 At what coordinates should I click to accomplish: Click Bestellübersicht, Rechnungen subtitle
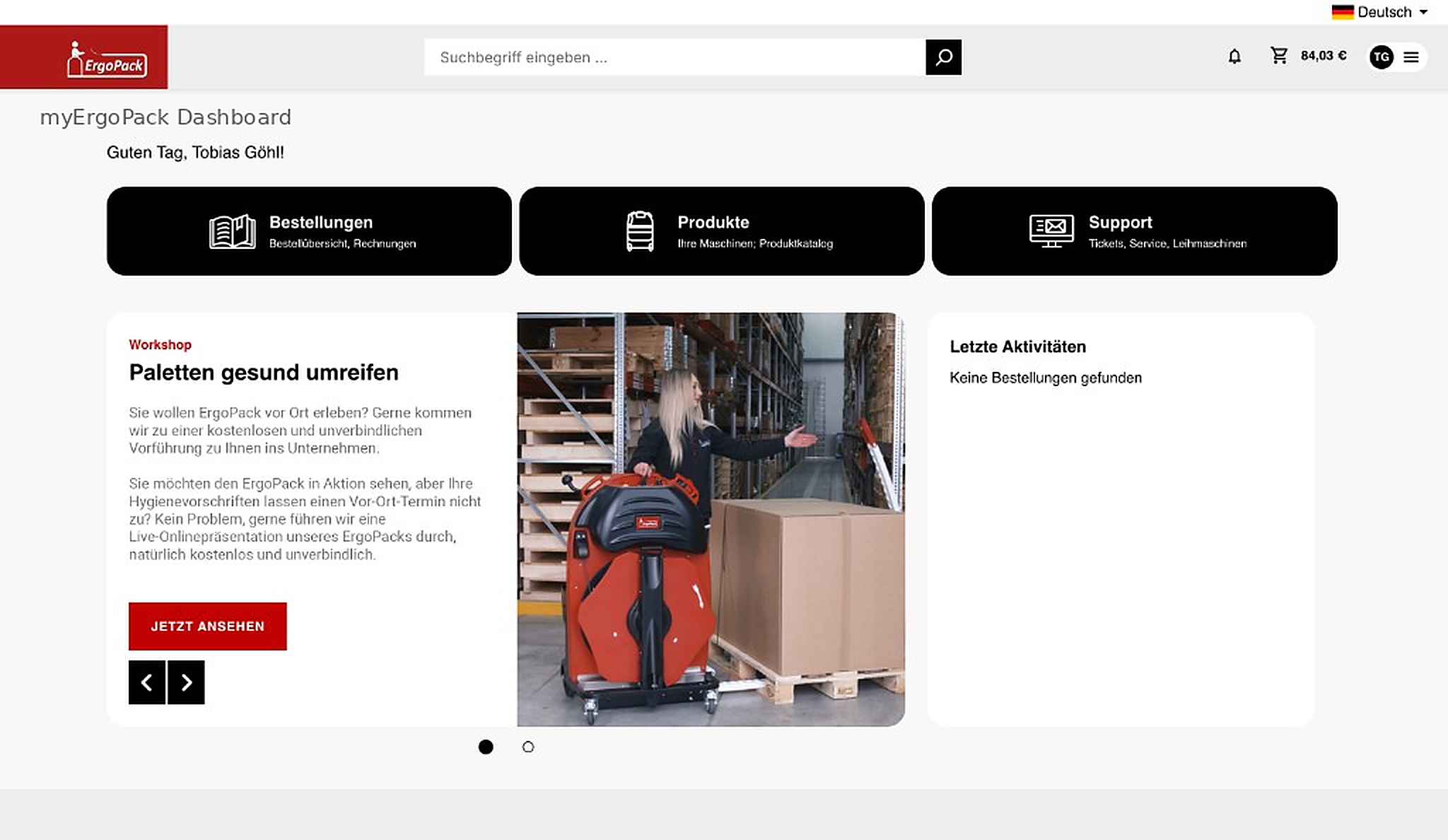tap(342, 243)
